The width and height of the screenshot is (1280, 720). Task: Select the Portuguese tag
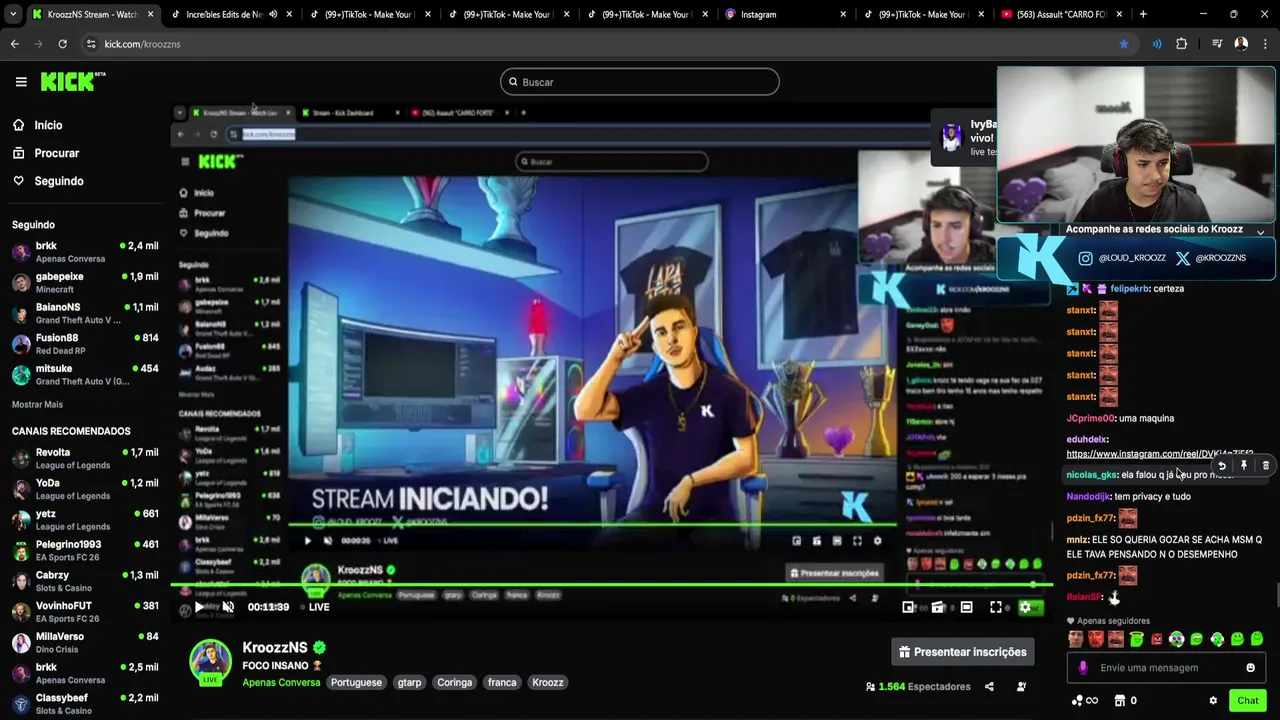coord(356,682)
